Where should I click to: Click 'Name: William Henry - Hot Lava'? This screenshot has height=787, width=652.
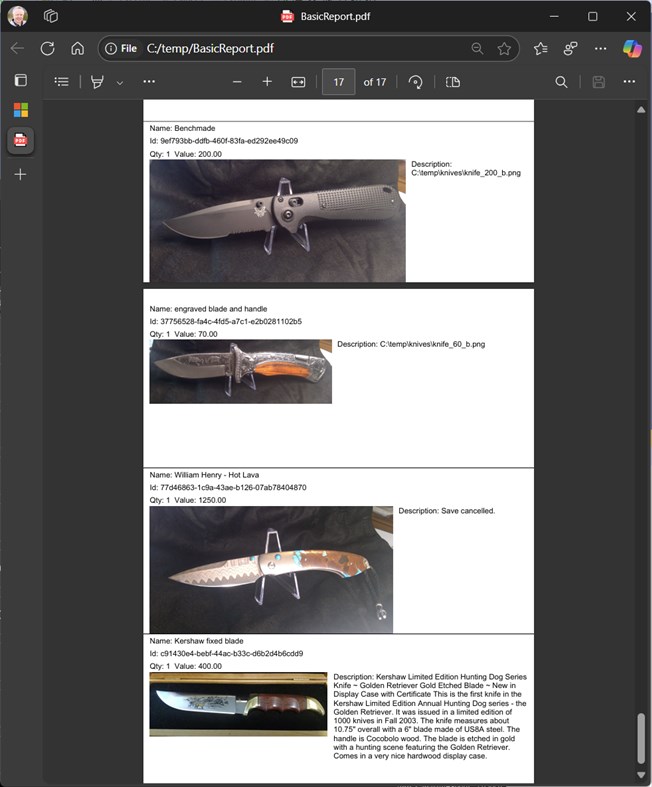pos(204,475)
